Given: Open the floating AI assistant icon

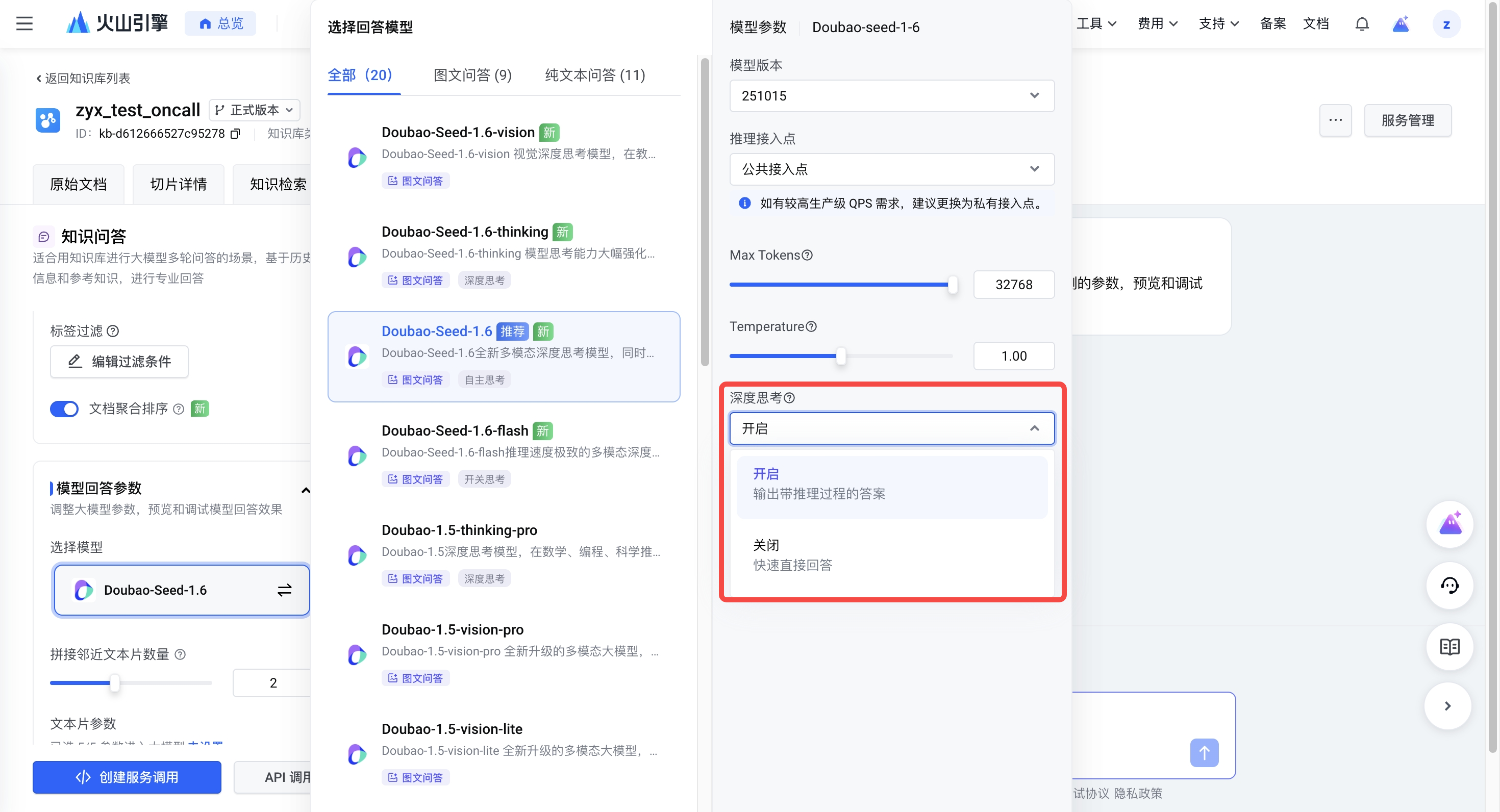Looking at the screenshot, I should (1449, 524).
